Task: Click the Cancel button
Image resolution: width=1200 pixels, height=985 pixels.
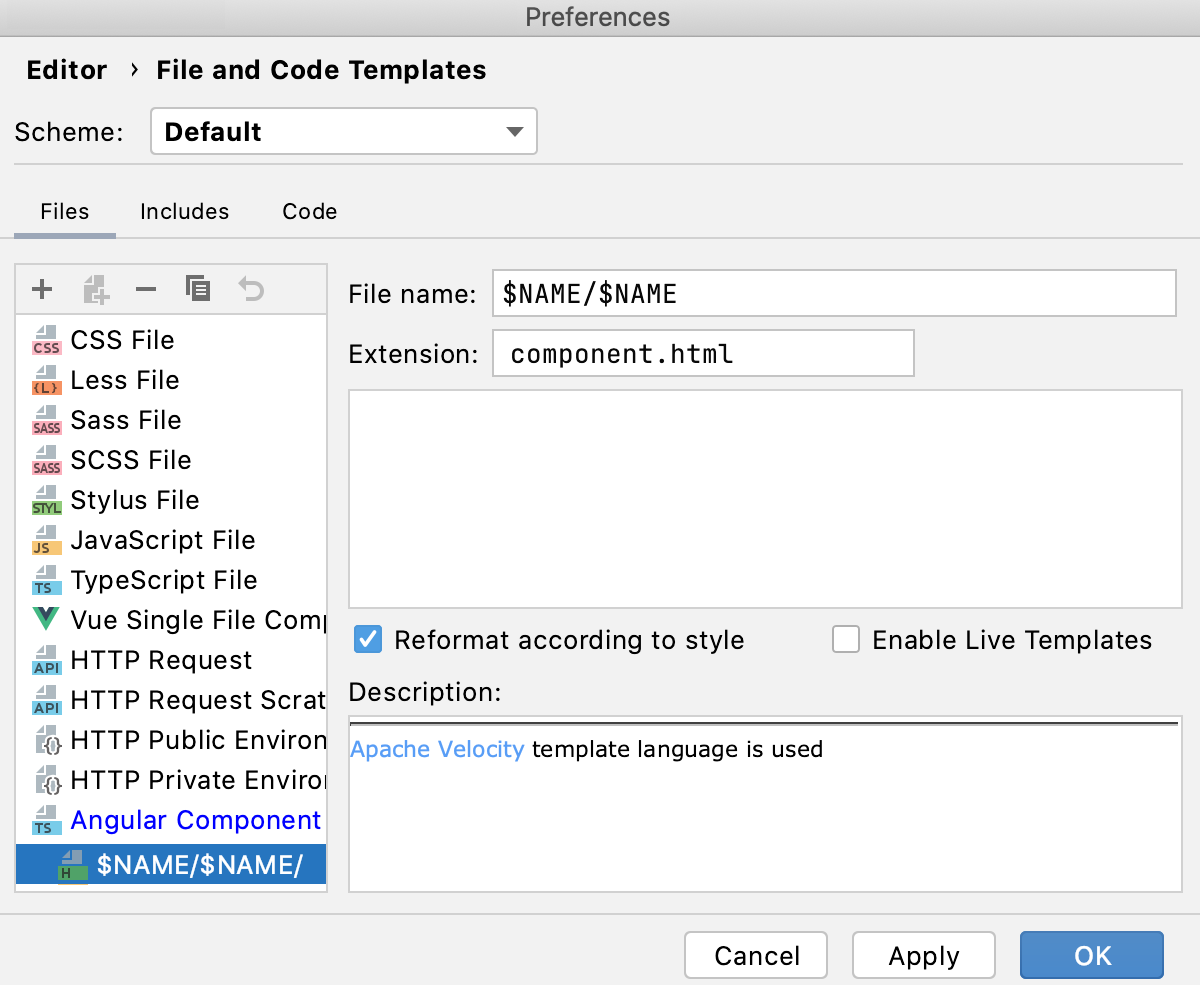Action: 756,955
